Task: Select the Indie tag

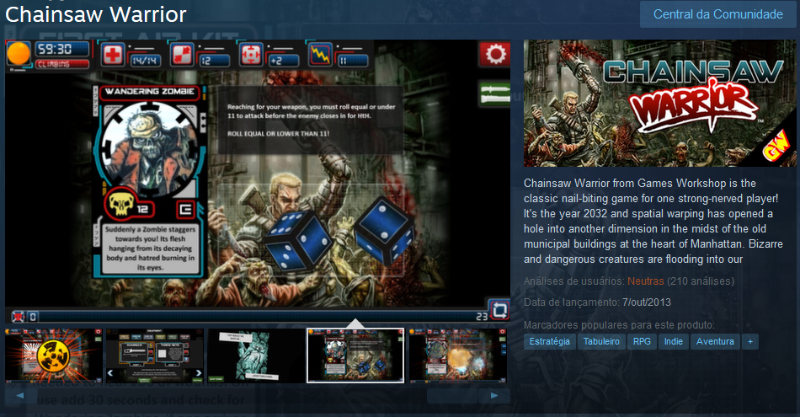Action: pyautogui.click(x=673, y=341)
